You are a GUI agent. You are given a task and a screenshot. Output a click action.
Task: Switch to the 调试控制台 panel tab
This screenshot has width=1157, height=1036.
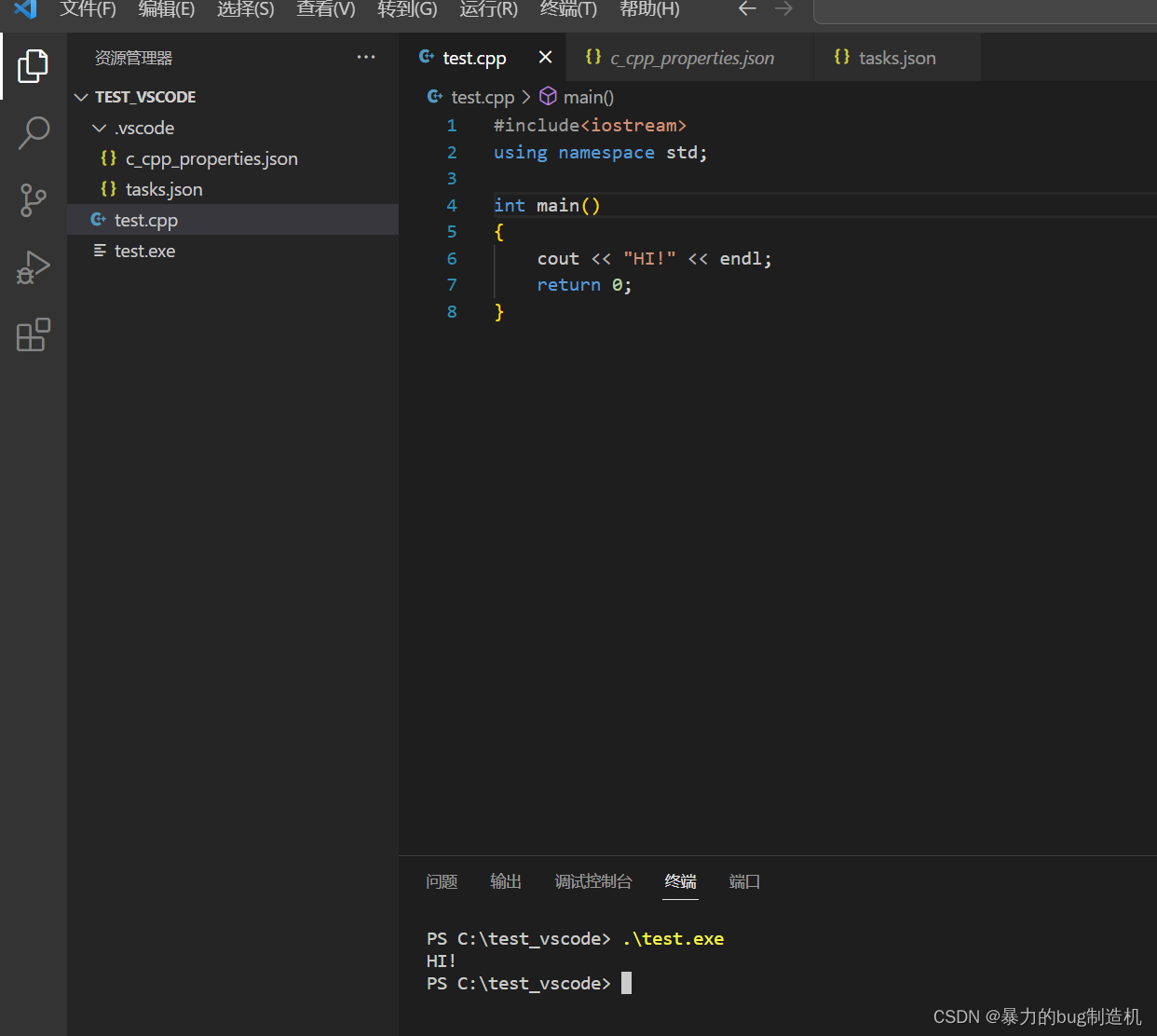pyautogui.click(x=593, y=881)
